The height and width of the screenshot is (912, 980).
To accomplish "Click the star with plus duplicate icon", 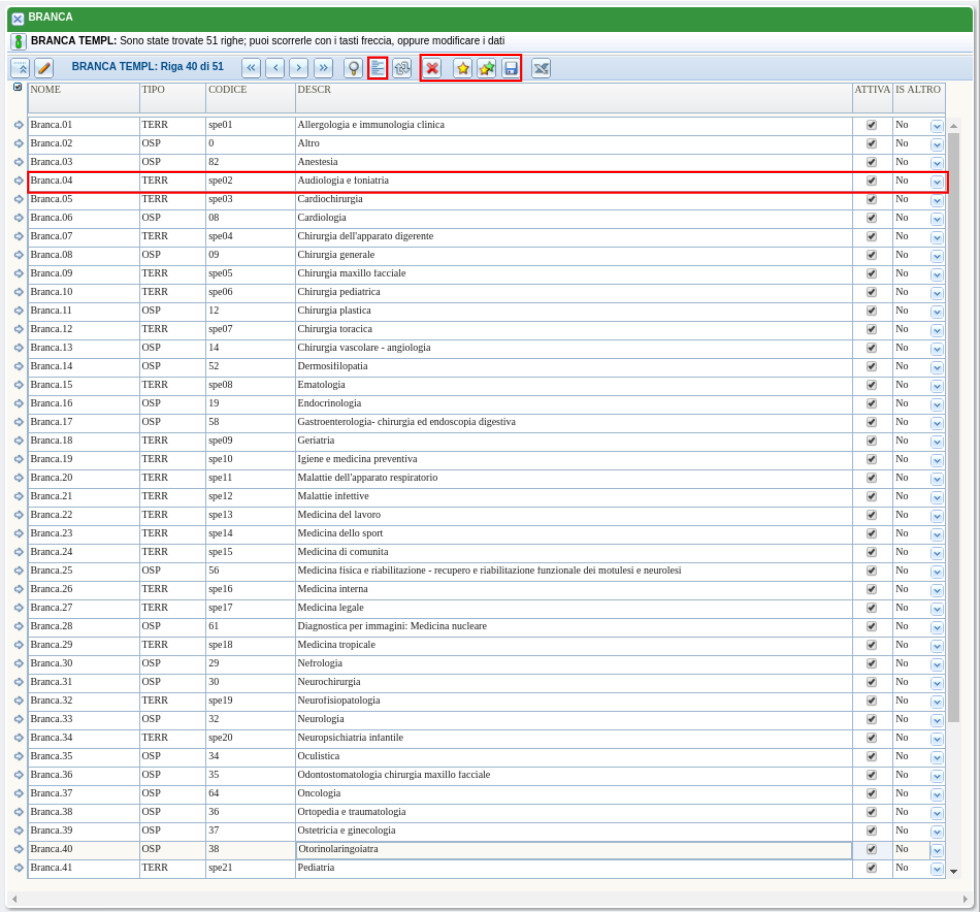I will click(487, 68).
